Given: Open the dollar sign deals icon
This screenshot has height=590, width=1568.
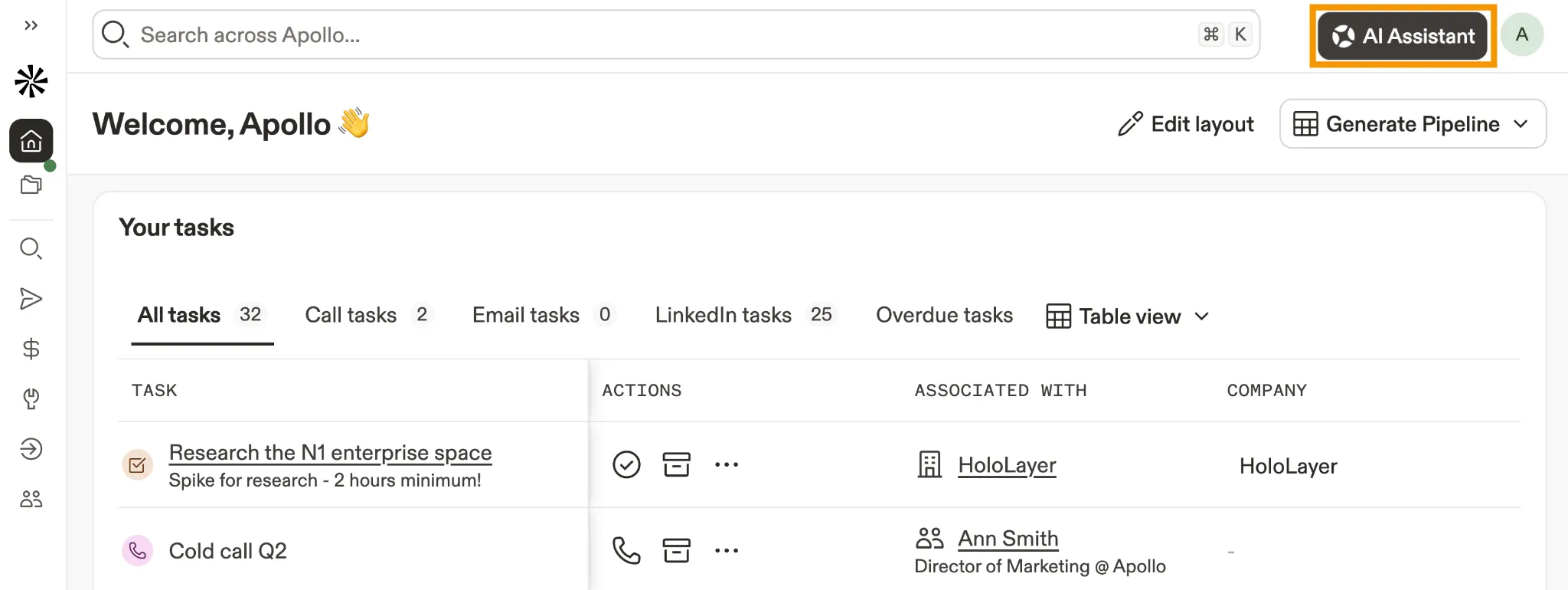Looking at the screenshot, I should click(x=31, y=349).
